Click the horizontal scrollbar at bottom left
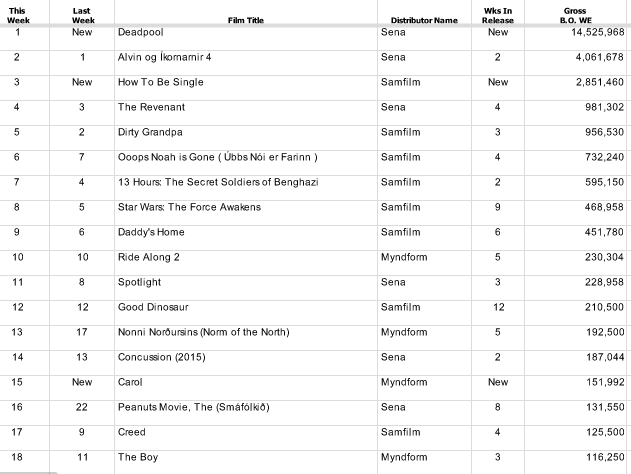631x474 pixels. tap(29, 472)
